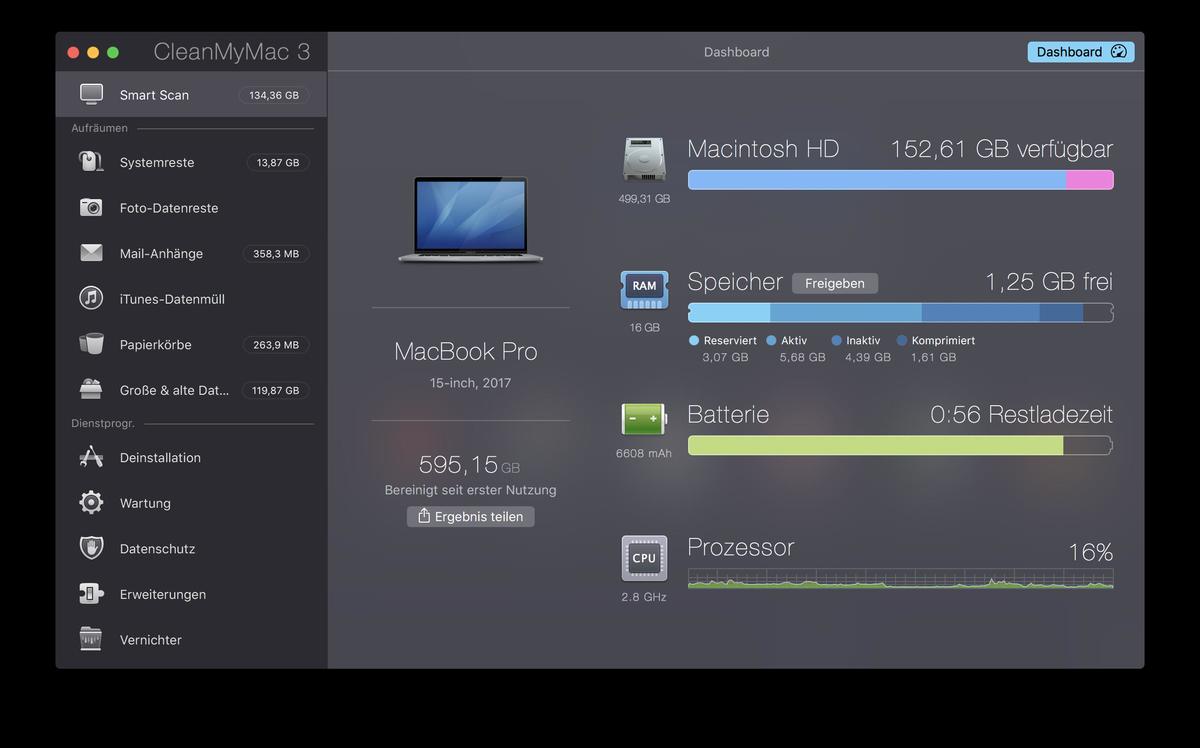Viewport: 1200px width, 748px height.
Task: Click the Deinstallation app icon
Action: (x=91, y=457)
